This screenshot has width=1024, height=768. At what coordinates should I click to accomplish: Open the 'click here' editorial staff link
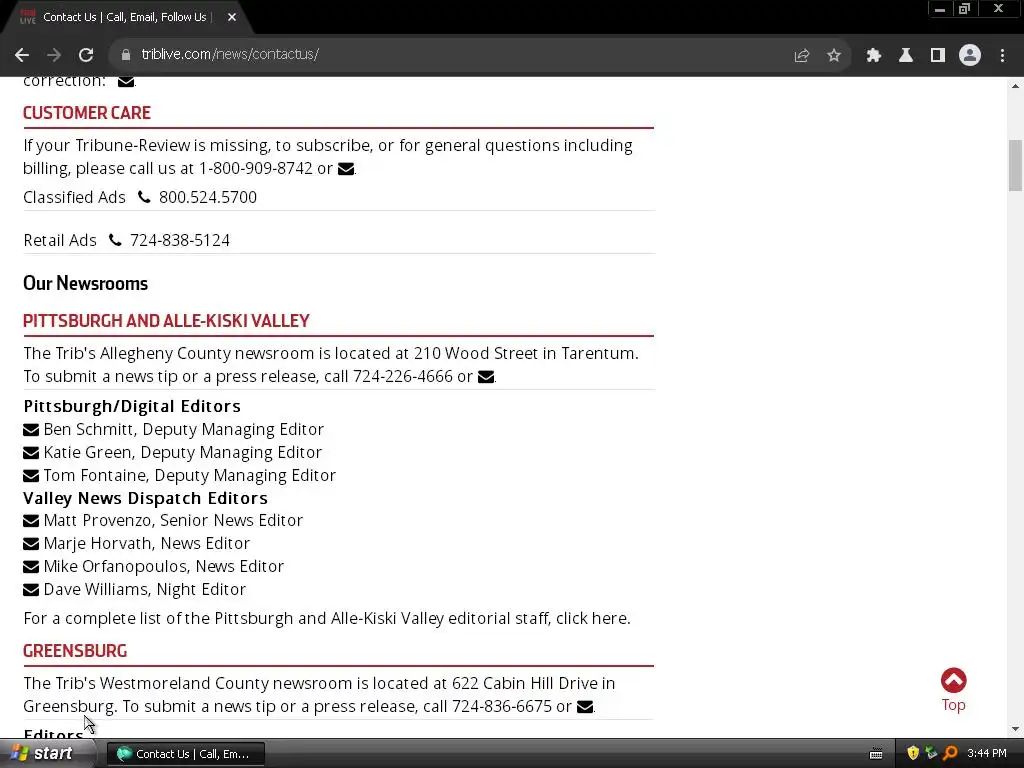pos(592,618)
